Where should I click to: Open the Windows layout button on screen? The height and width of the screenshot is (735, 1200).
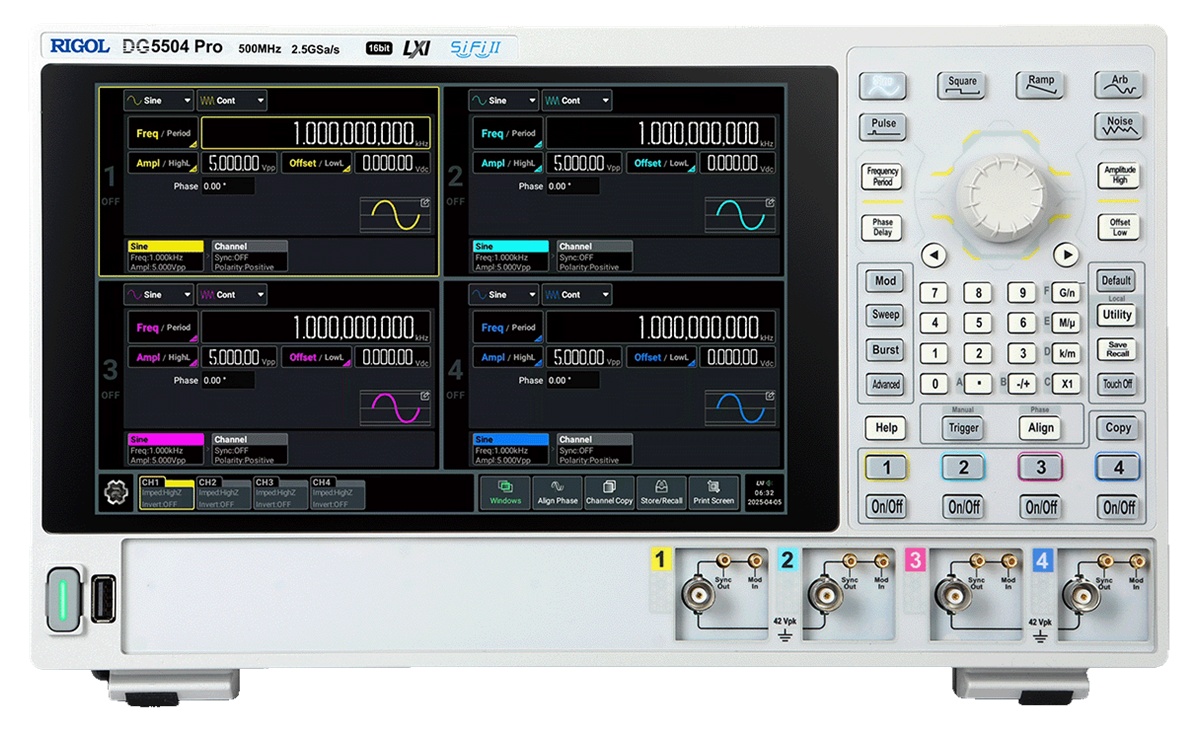(505, 493)
